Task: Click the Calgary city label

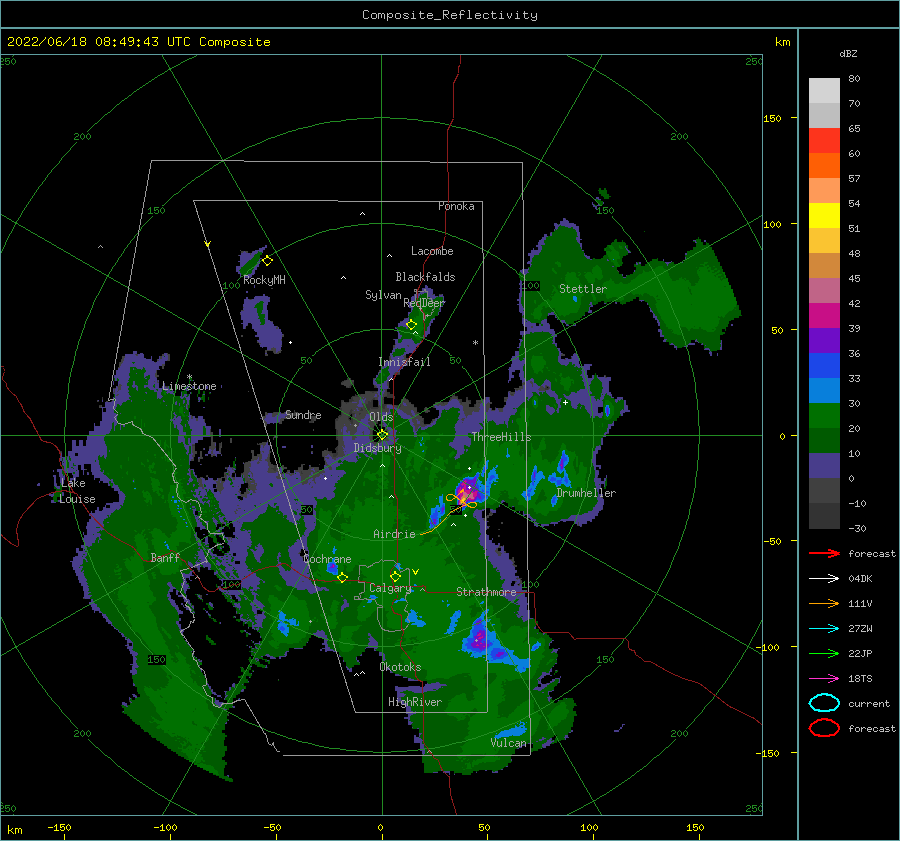Action: pyautogui.click(x=390, y=588)
